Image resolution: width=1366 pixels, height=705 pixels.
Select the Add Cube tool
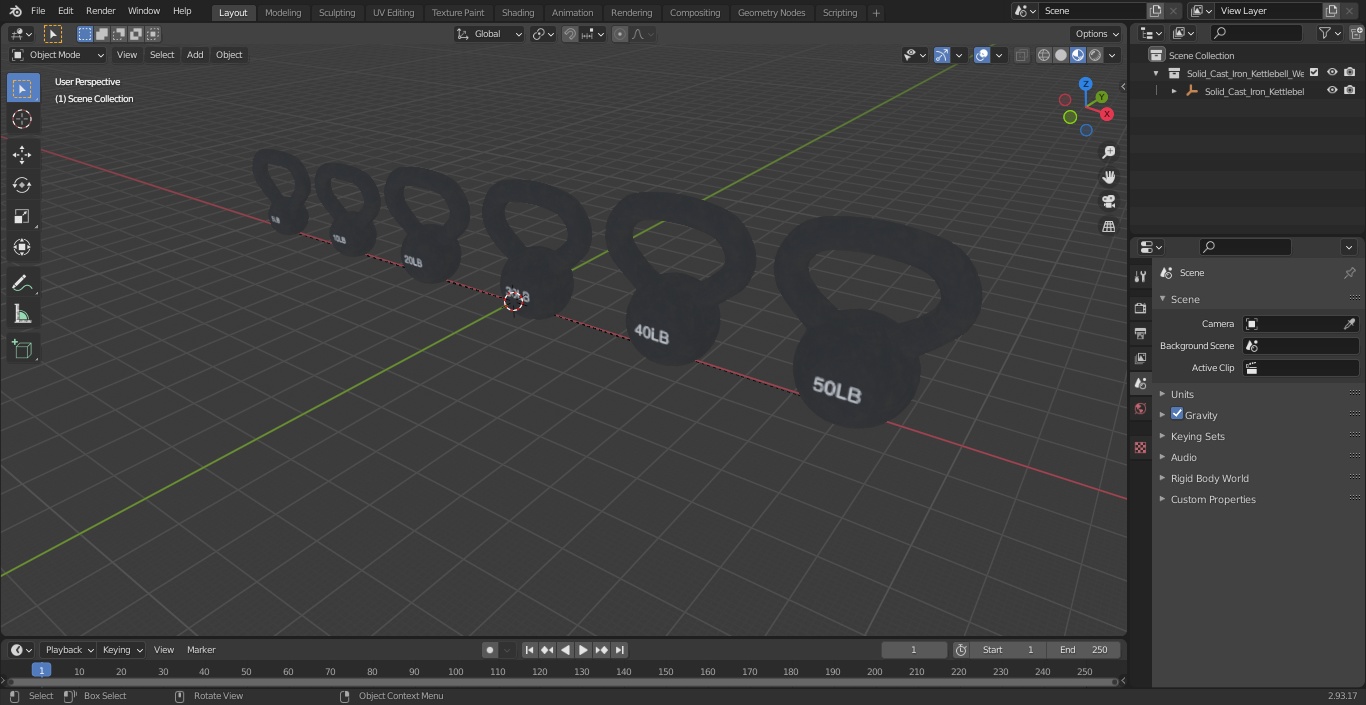[x=22, y=349]
